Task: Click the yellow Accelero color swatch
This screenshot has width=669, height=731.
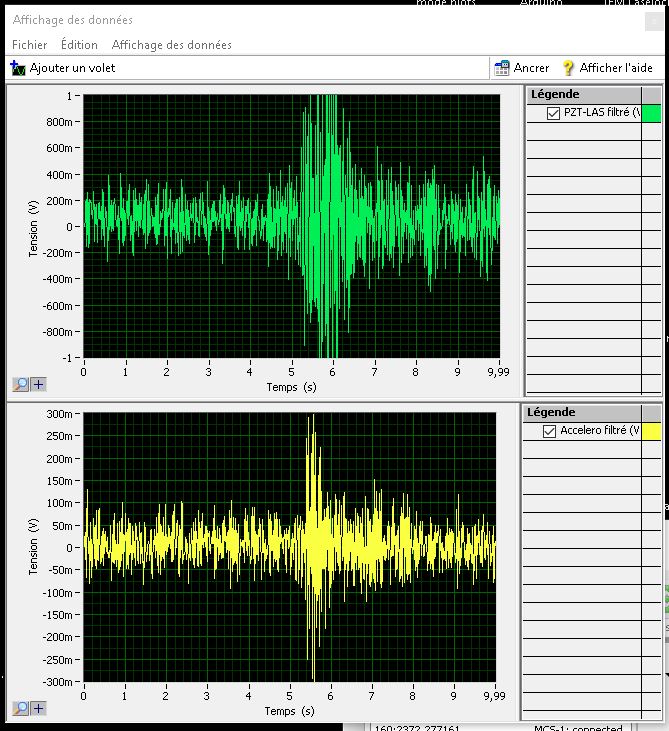Action: [651, 431]
